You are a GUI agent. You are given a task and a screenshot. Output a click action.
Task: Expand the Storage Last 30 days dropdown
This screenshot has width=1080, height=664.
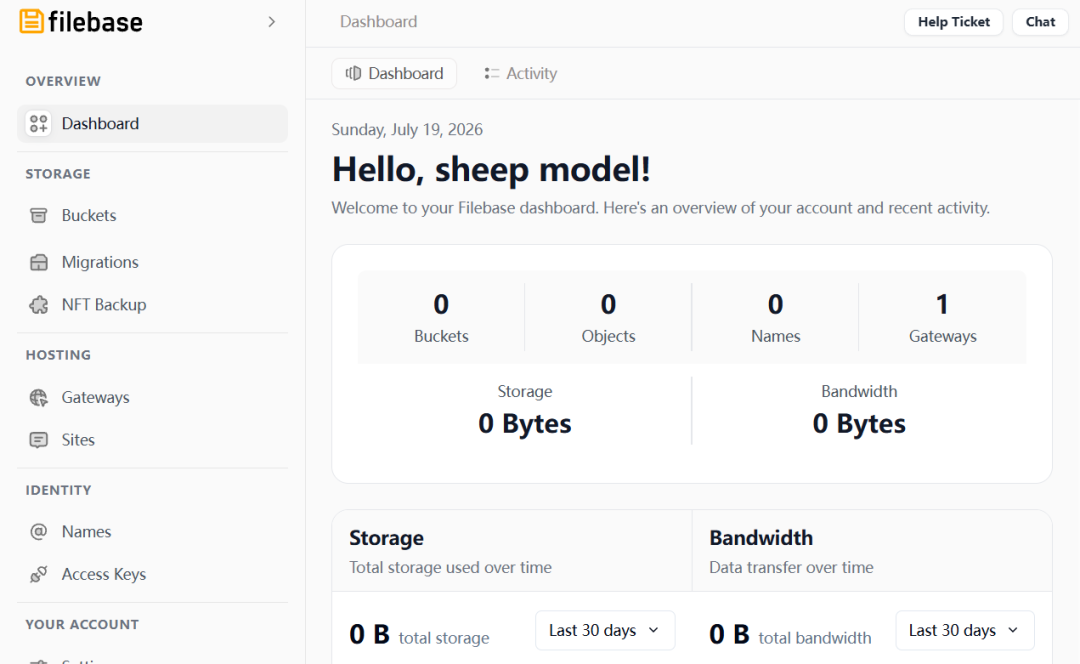coord(605,630)
